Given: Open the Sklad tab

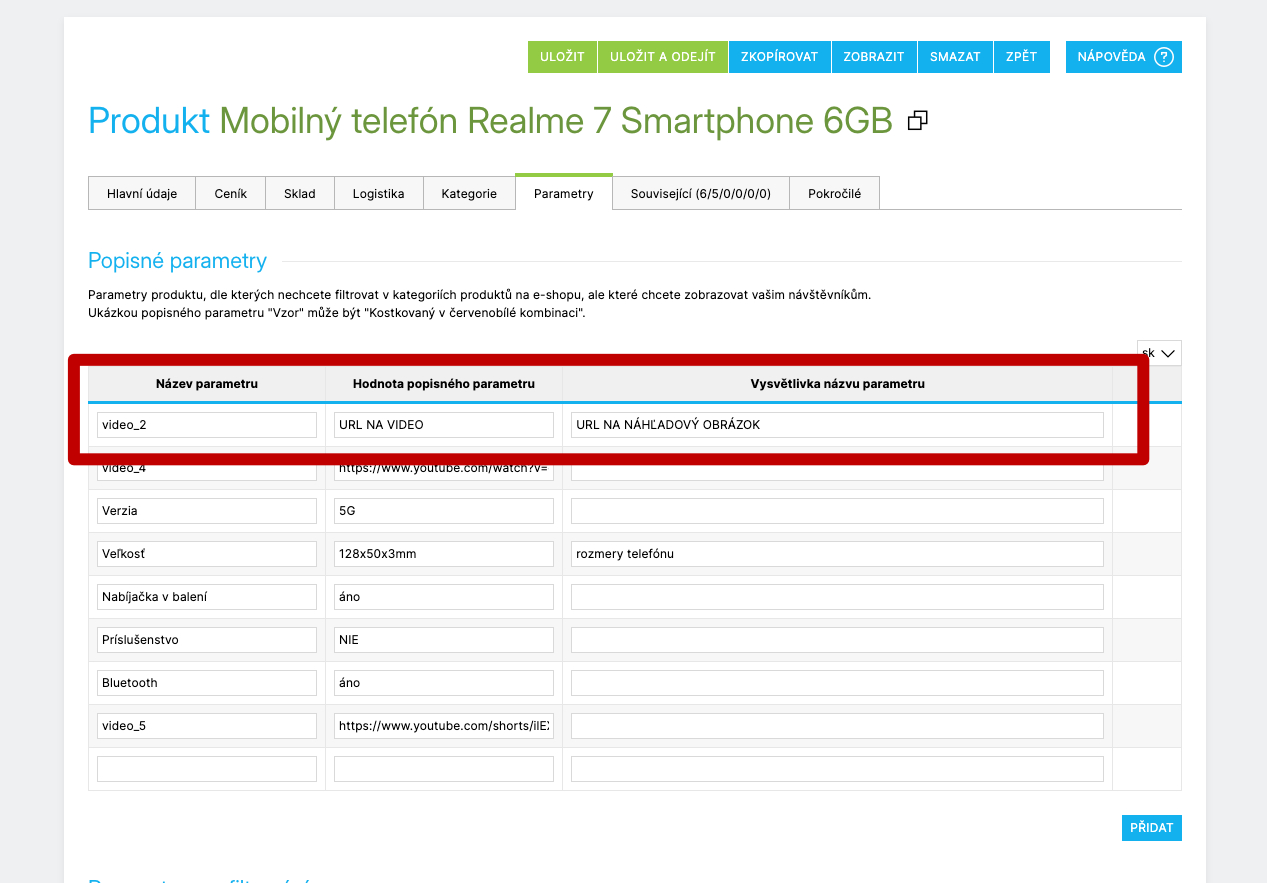Looking at the screenshot, I should pos(300,193).
